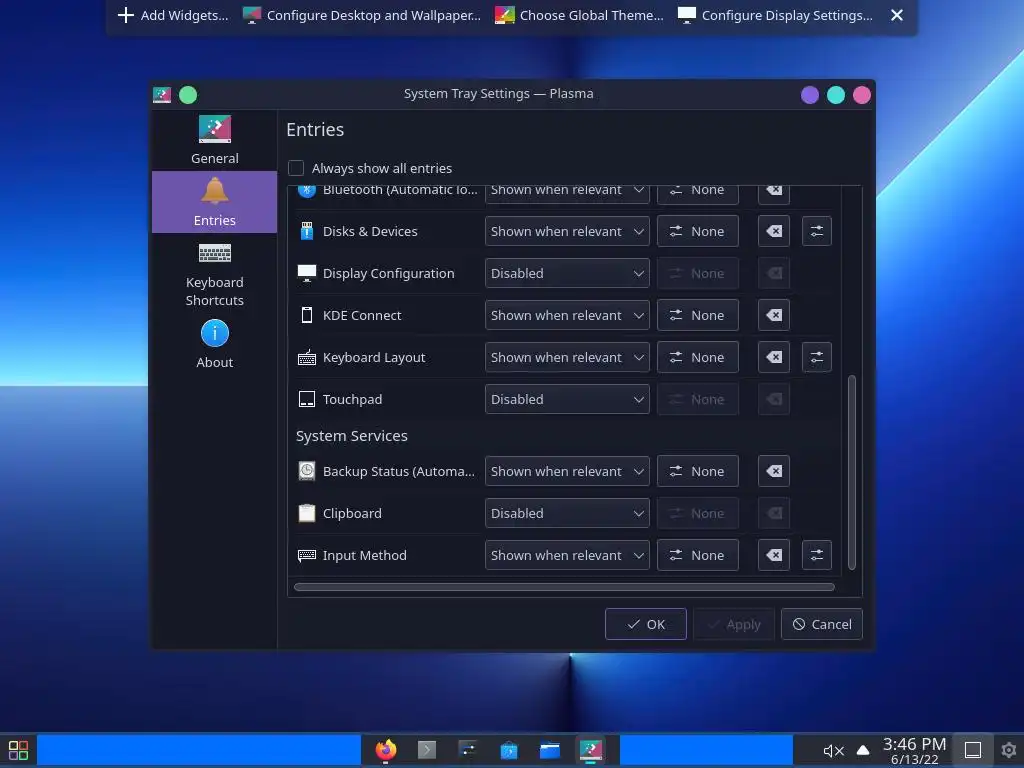Configure Keyboard Layout applet settings
The height and width of the screenshot is (768, 1024).
coord(816,357)
